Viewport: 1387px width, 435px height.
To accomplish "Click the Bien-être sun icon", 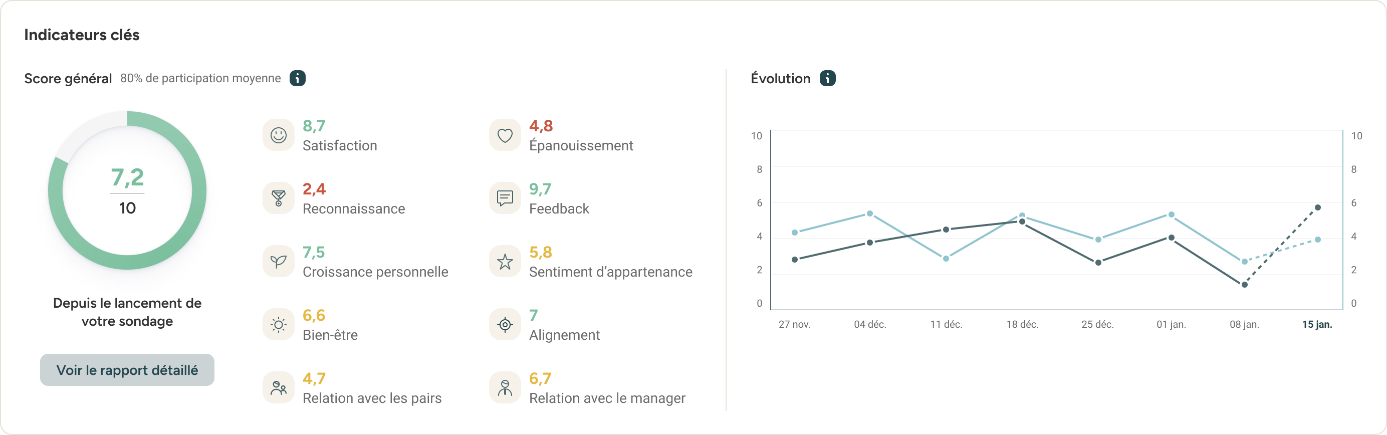I will click(x=278, y=324).
